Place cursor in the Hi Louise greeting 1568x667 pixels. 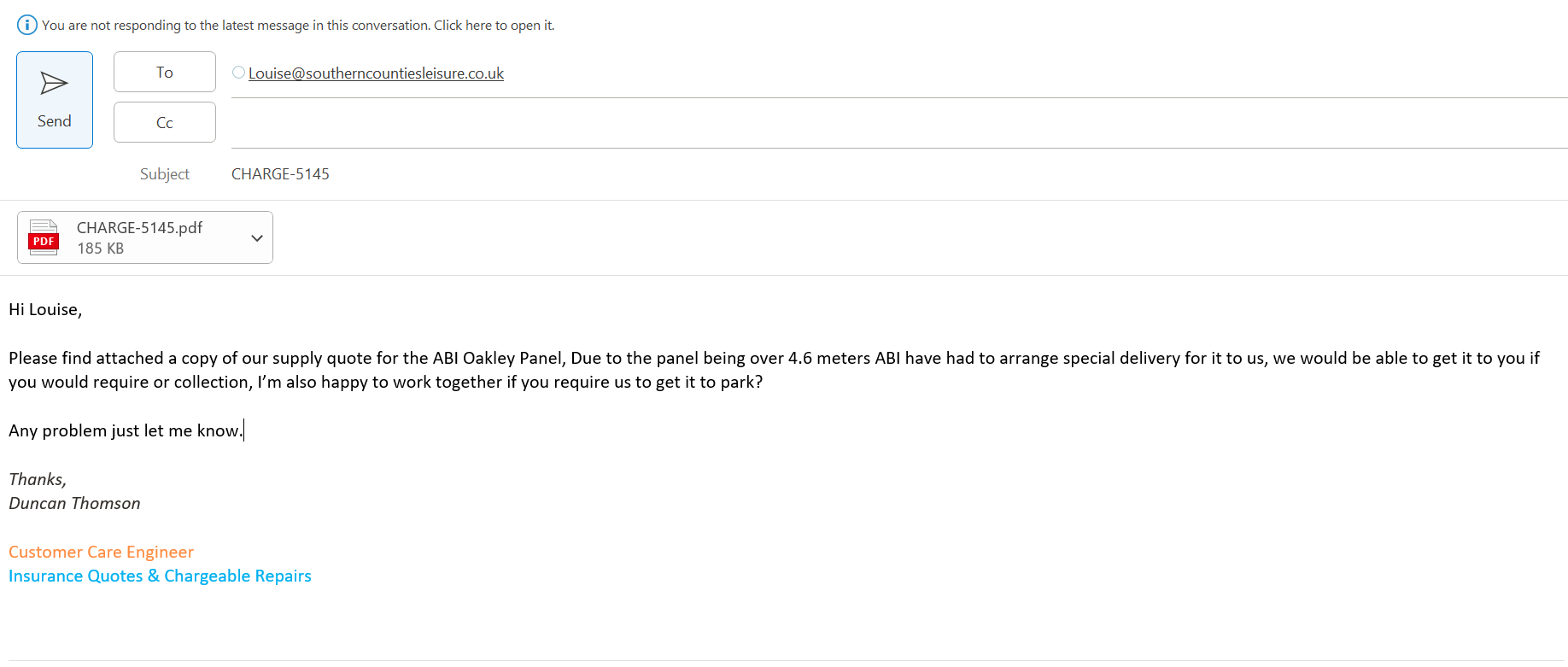pos(45,310)
